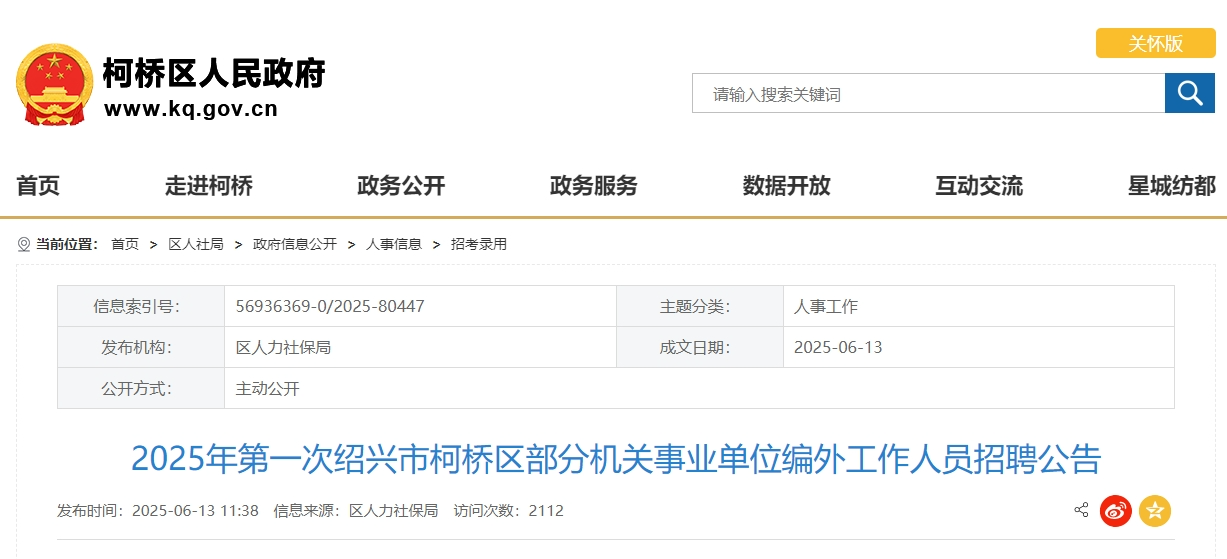Click the national emblem logo
This screenshot has height=559, width=1227.
click(x=54, y=84)
